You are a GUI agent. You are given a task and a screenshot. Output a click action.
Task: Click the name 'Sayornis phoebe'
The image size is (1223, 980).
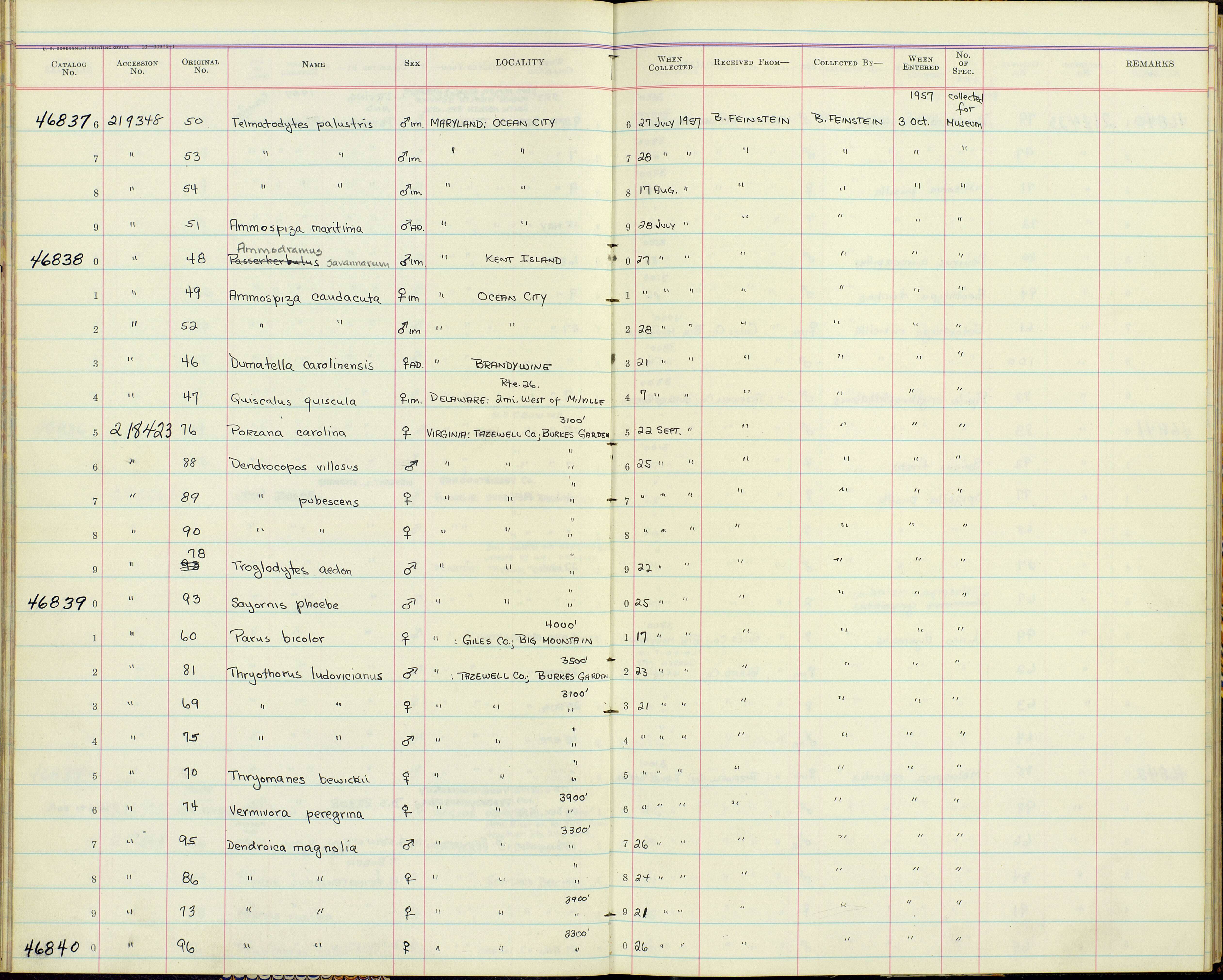click(285, 605)
